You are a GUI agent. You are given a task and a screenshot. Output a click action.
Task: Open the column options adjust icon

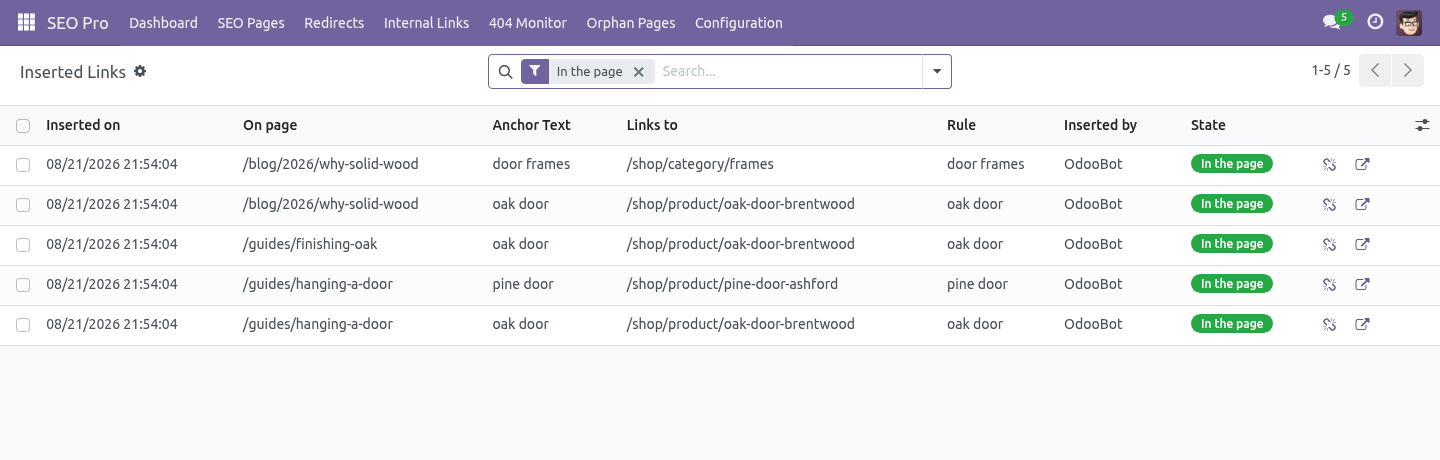[1422, 125]
